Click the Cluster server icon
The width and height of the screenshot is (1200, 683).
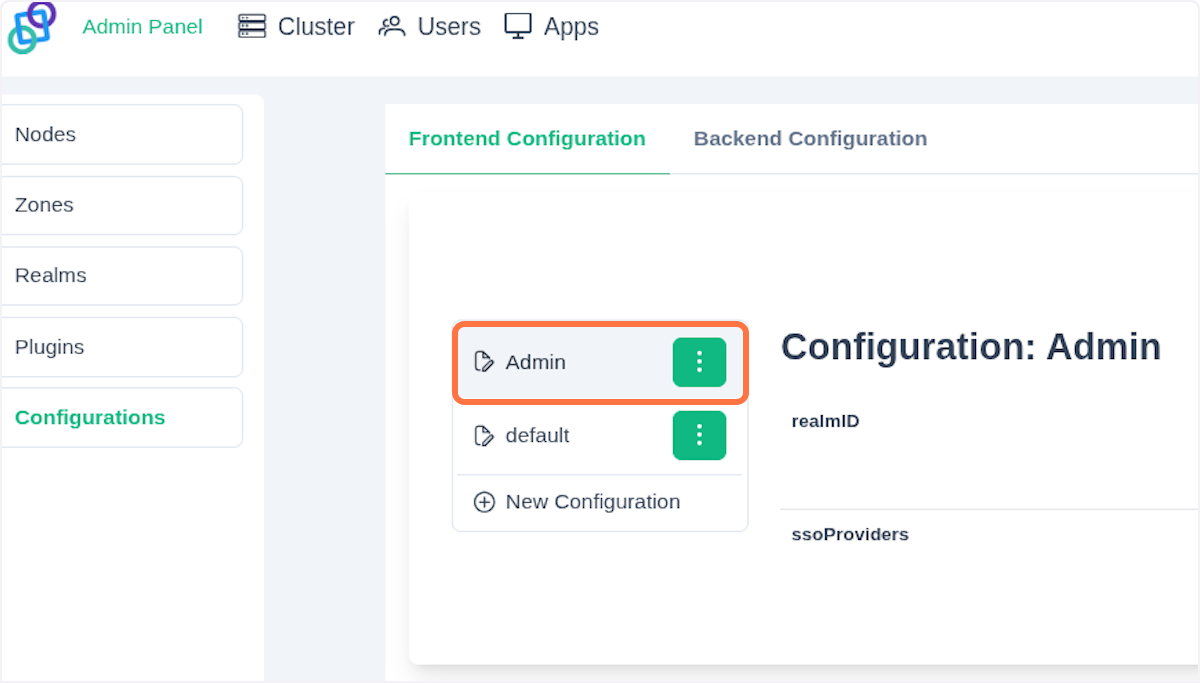pos(251,27)
